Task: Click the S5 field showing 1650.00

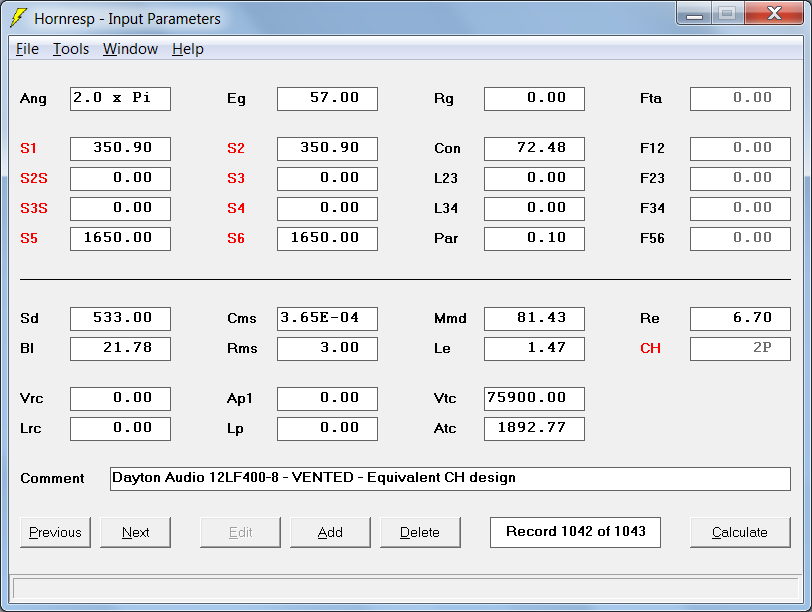Action: click(120, 239)
